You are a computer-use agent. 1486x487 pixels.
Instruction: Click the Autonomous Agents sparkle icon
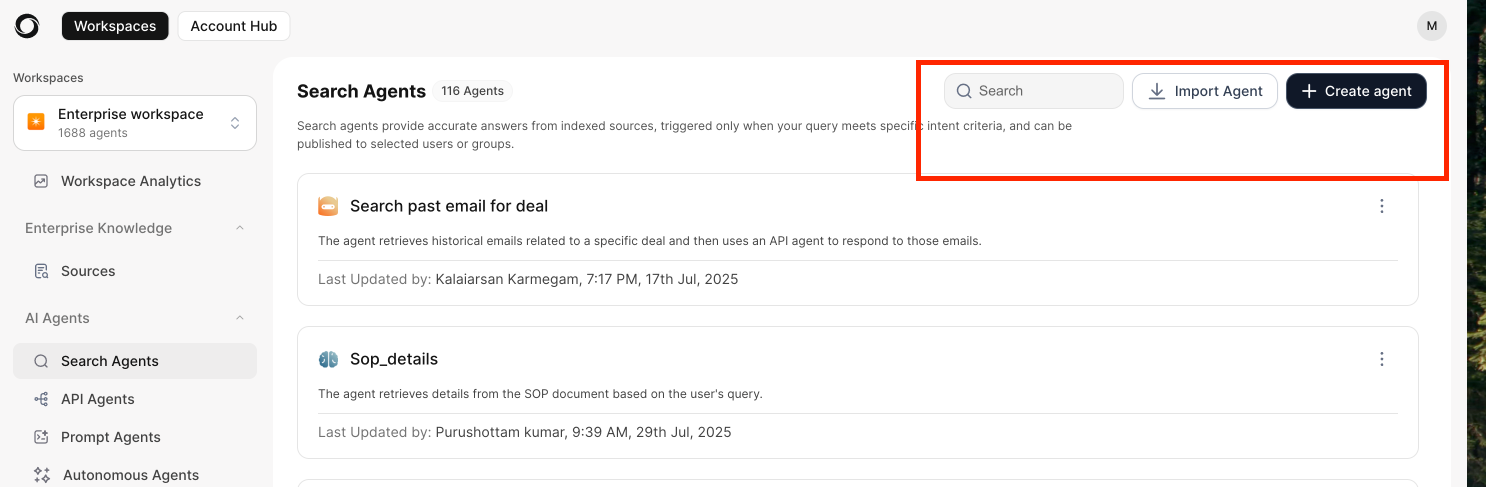(41, 475)
